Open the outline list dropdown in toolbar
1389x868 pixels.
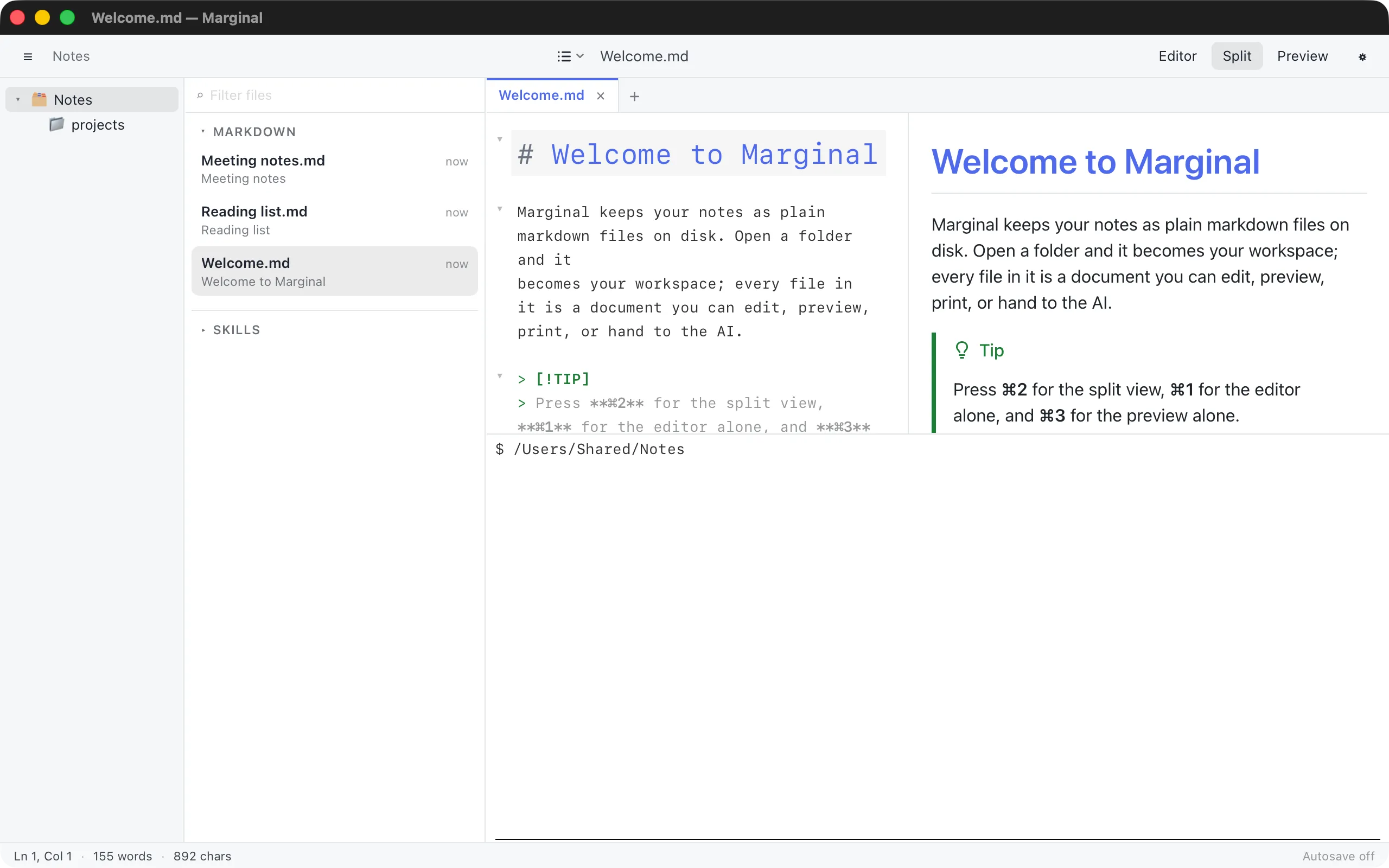[571, 56]
